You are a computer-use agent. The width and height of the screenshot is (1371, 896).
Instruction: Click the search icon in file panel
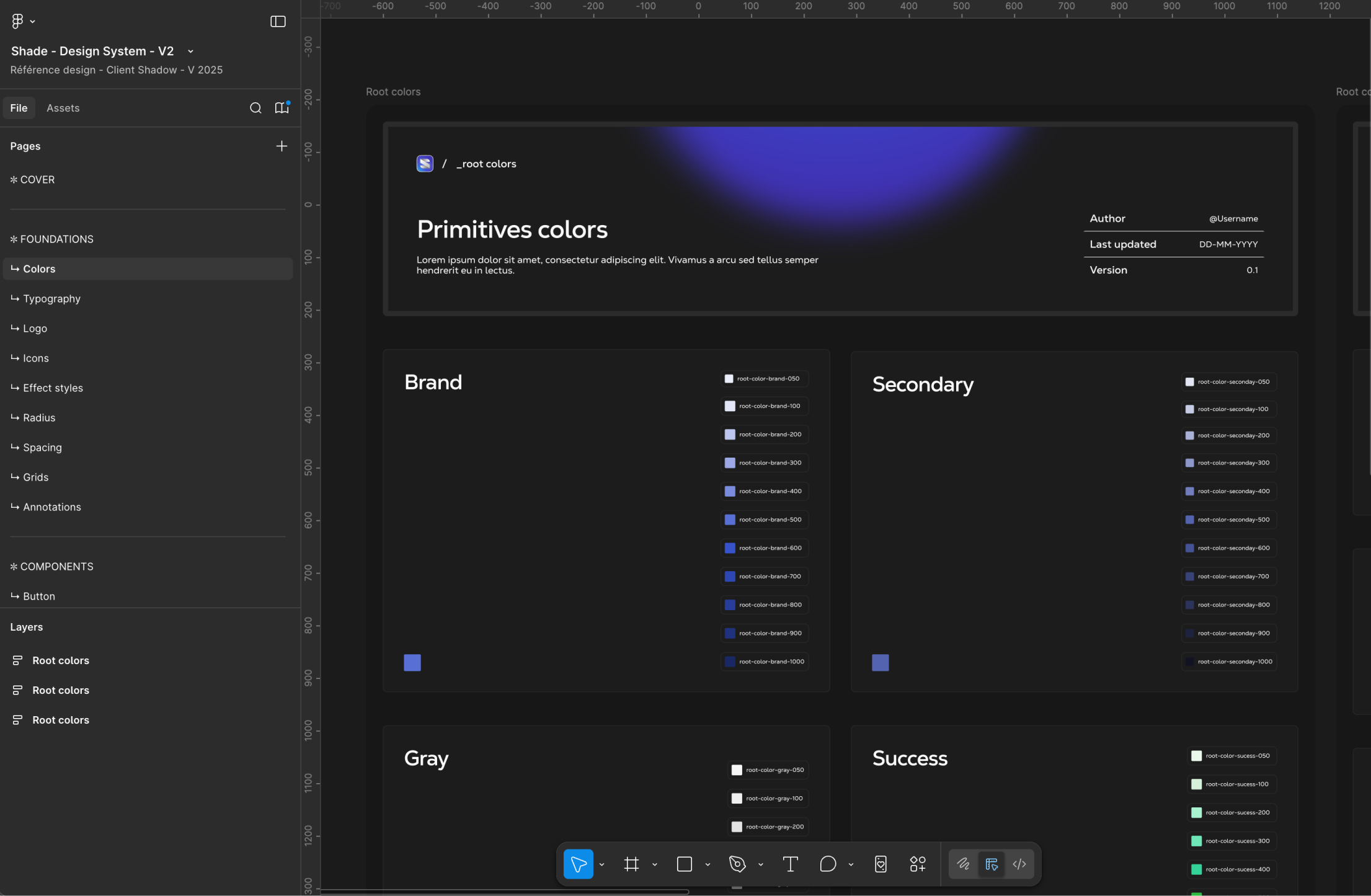point(255,108)
